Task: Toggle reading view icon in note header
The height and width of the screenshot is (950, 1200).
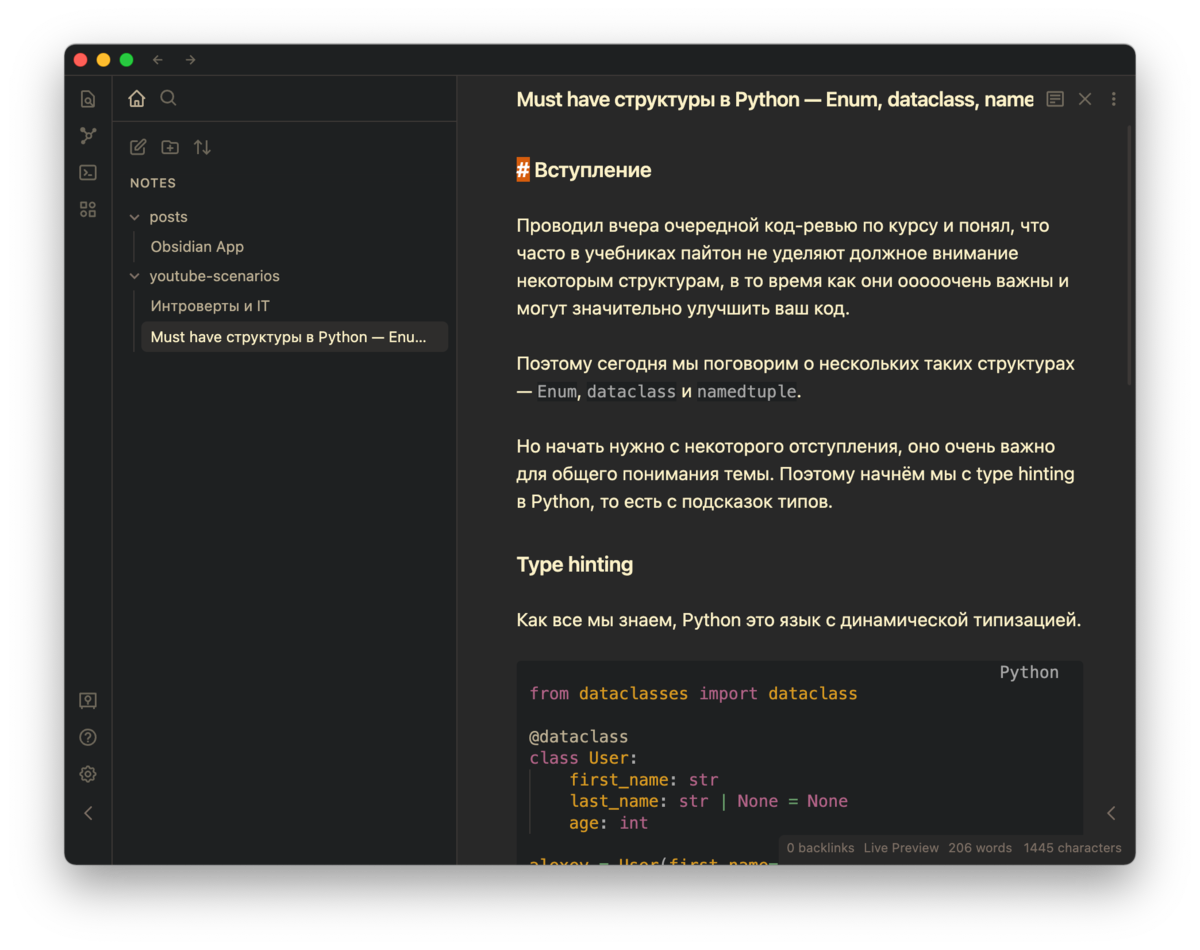Action: [x=1055, y=99]
